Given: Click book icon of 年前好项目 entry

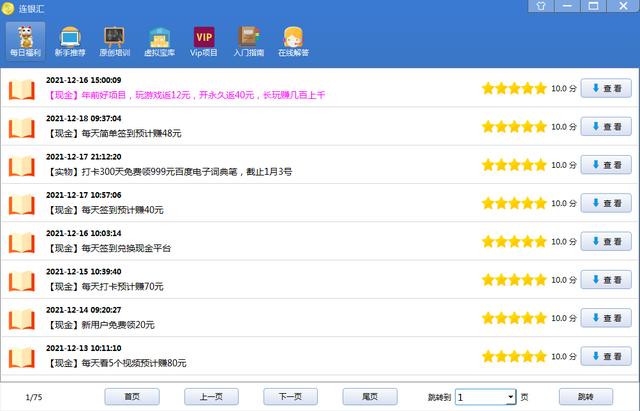Looking at the screenshot, I should pos(22,89).
